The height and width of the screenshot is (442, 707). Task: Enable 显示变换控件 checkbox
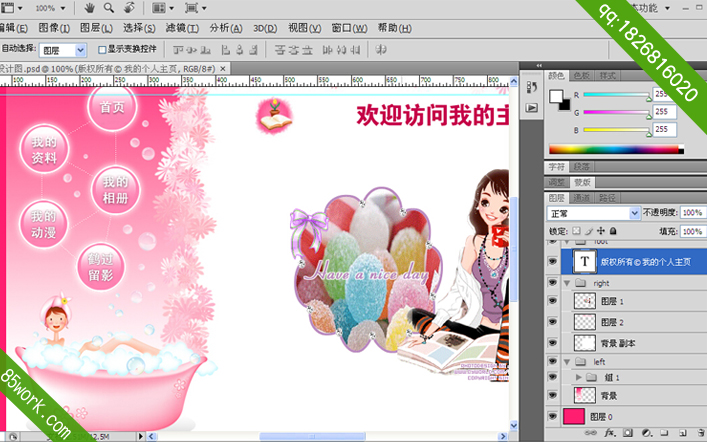[102, 50]
